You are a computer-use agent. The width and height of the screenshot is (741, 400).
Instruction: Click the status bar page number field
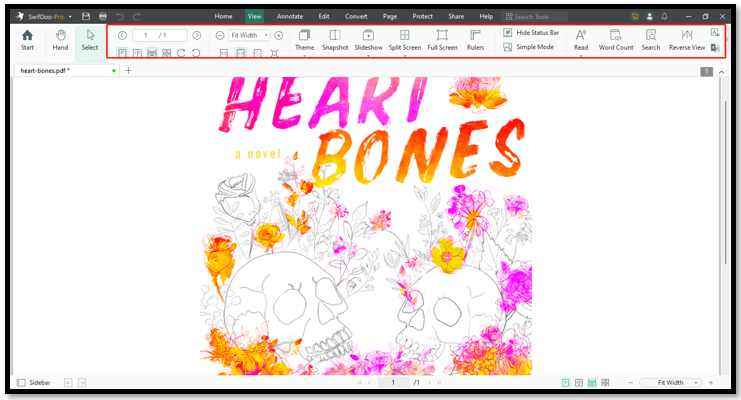(393, 383)
